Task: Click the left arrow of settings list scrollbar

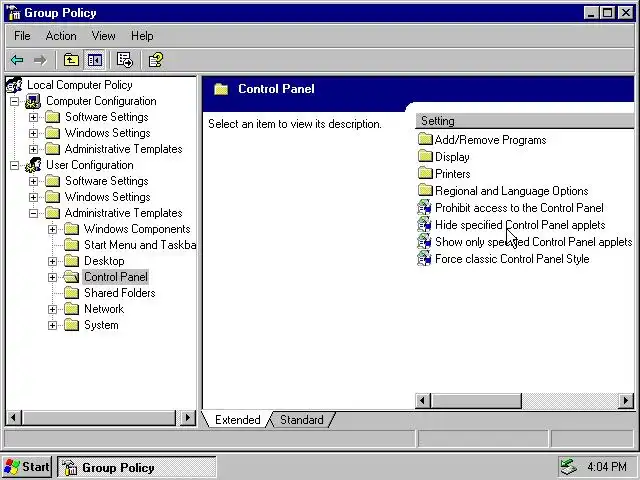Action: pyautogui.click(x=422, y=401)
